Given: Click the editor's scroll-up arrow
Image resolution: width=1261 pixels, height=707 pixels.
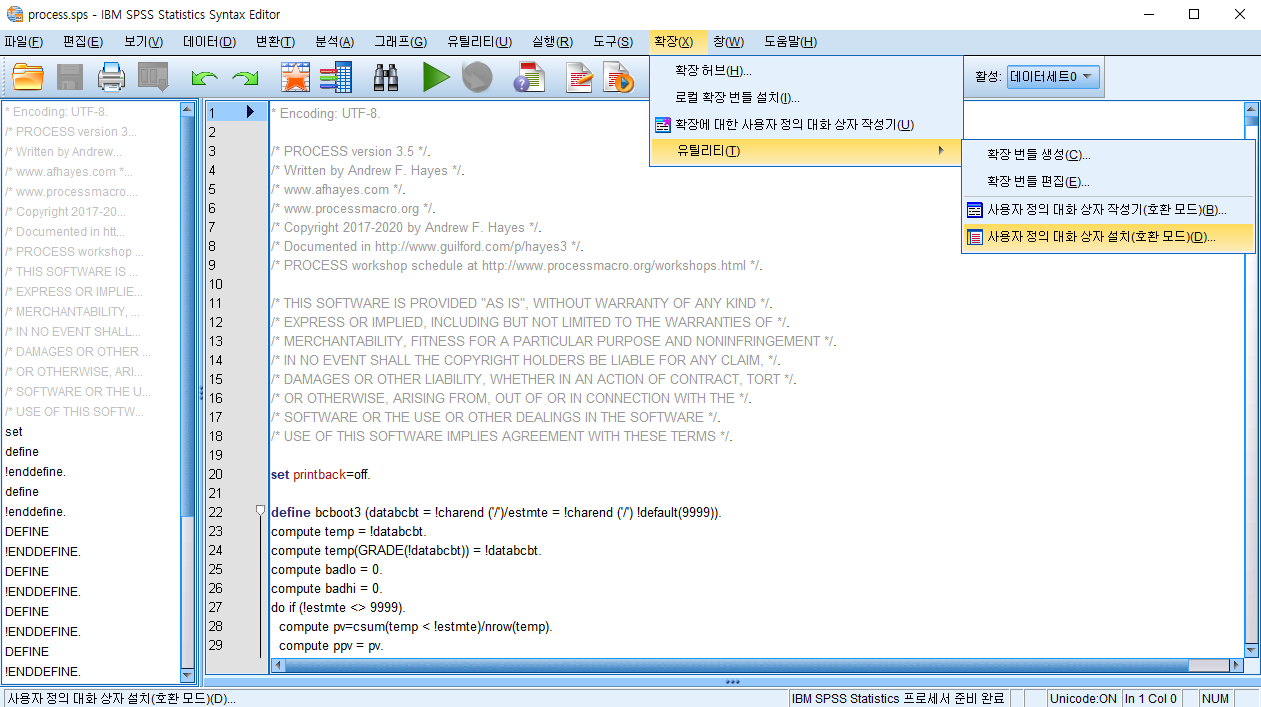Looking at the screenshot, I should [x=1250, y=109].
